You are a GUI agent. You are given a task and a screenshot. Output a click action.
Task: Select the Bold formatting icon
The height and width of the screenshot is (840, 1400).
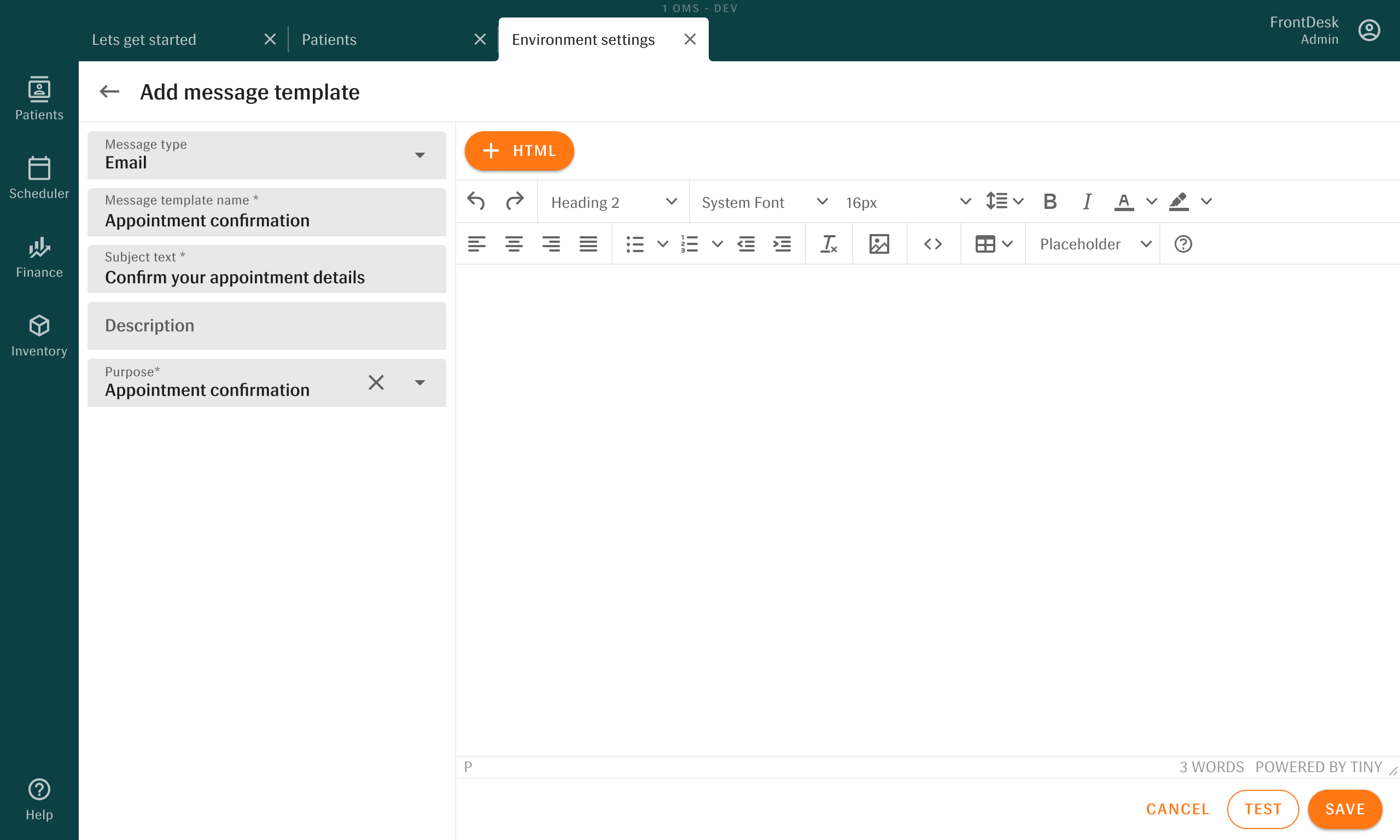click(x=1051, y=201)
